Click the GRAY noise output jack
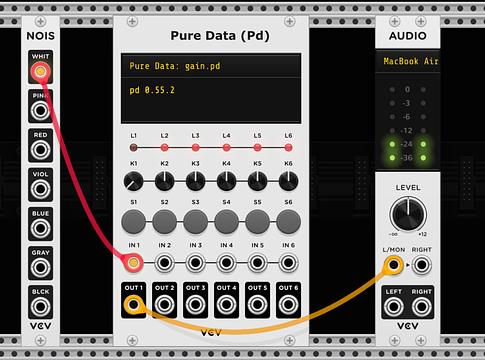The image size is (485, 360). click(40, 267)
